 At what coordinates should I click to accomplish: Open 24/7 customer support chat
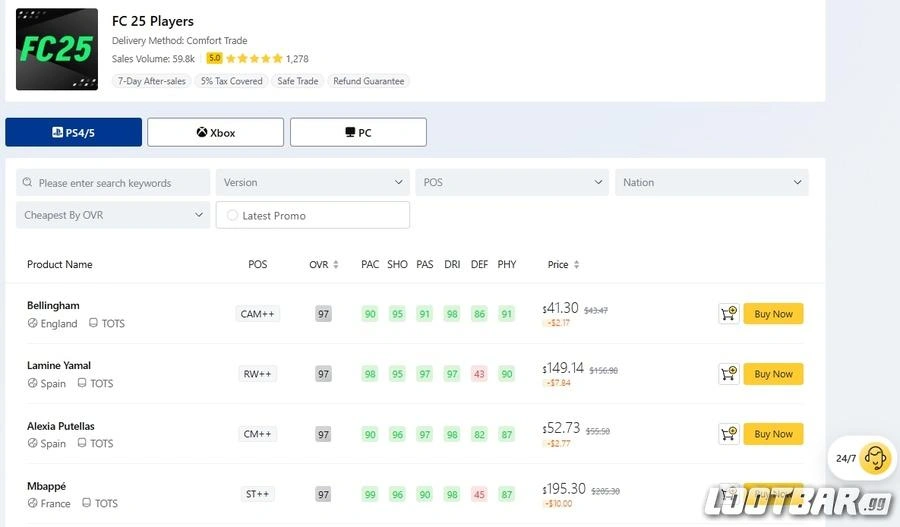coord(873,458)
